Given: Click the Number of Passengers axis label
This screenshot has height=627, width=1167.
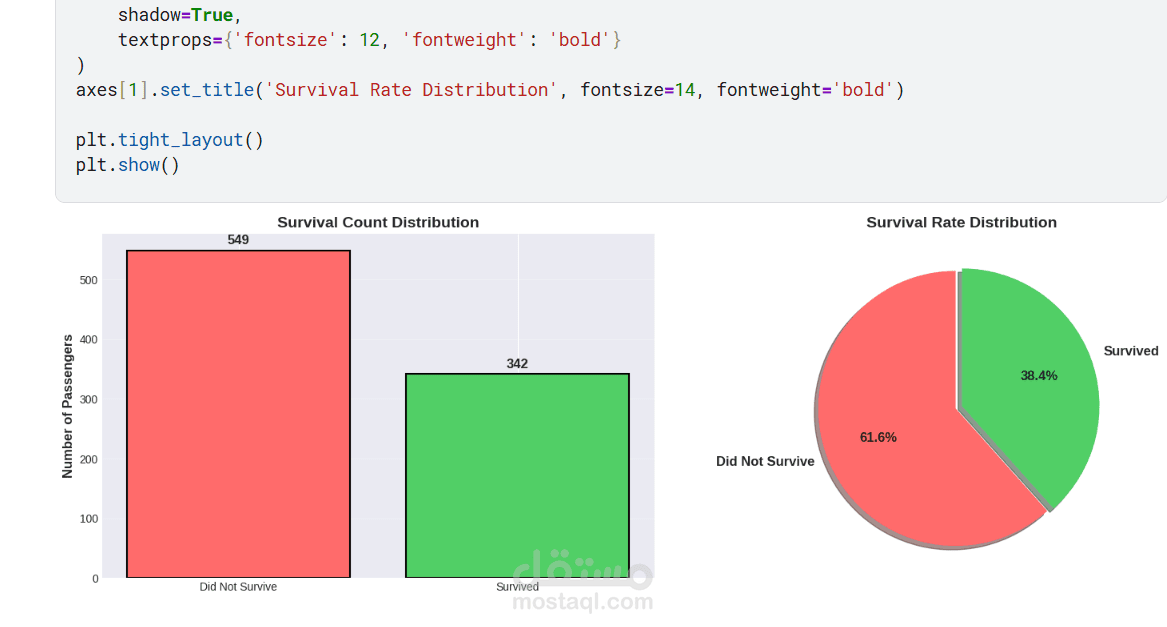Looking at the screenshot, I should pyautogui.click(x=68, y=406).
